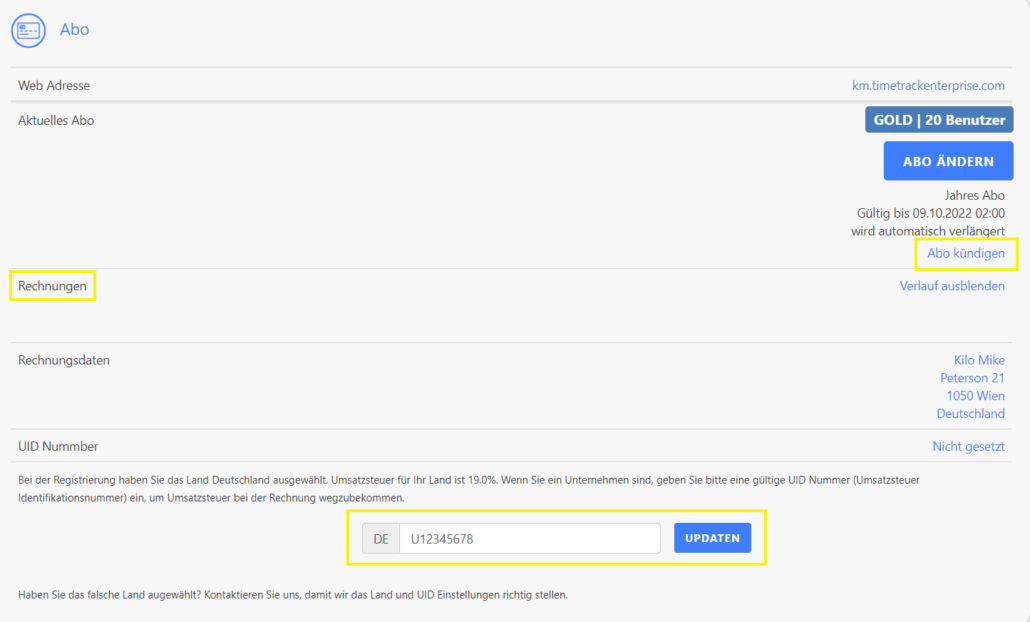This screenshot has height=622, width=1030.
Task: Select the 1050 Wien address line
Action: pyautogui.click(x=975, y=396)
